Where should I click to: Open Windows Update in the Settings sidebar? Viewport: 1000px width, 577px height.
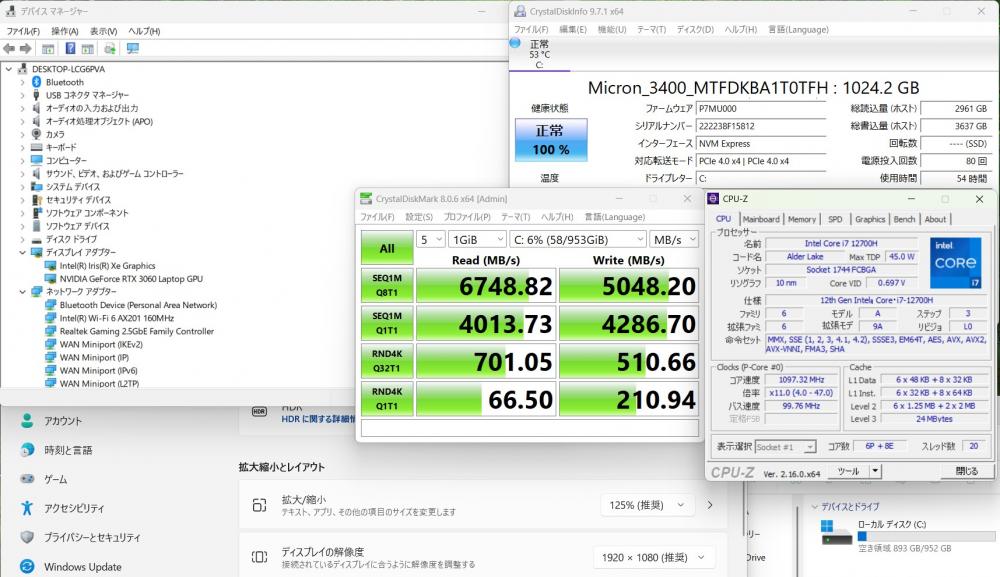82,567
